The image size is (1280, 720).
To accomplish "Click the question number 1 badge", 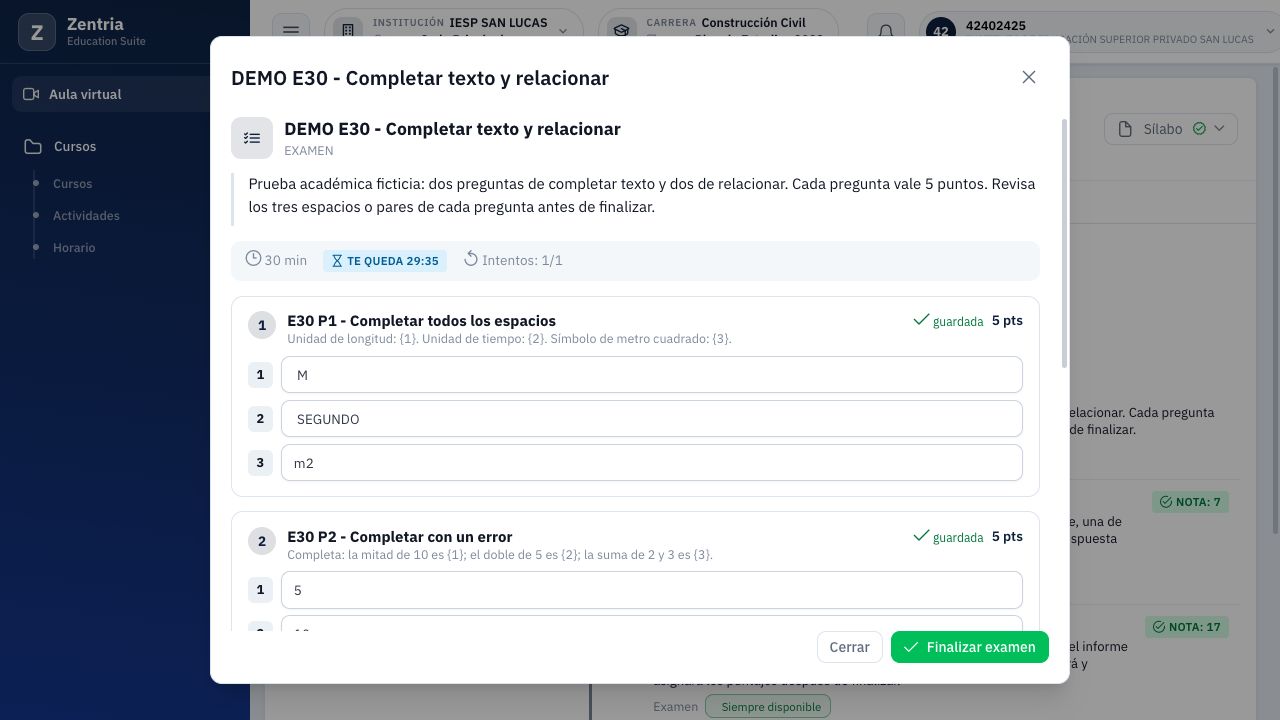I will tap(262, 325).
